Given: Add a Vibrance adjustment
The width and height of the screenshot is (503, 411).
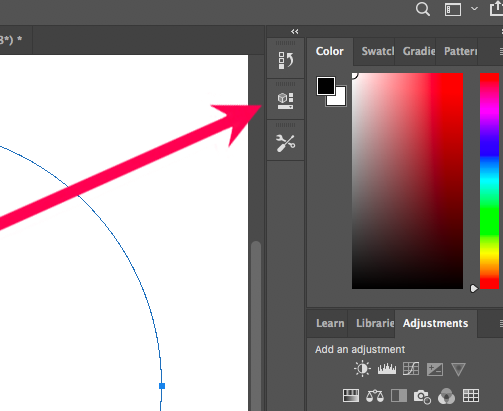Looking at the screenshot, I should point(458,370).
